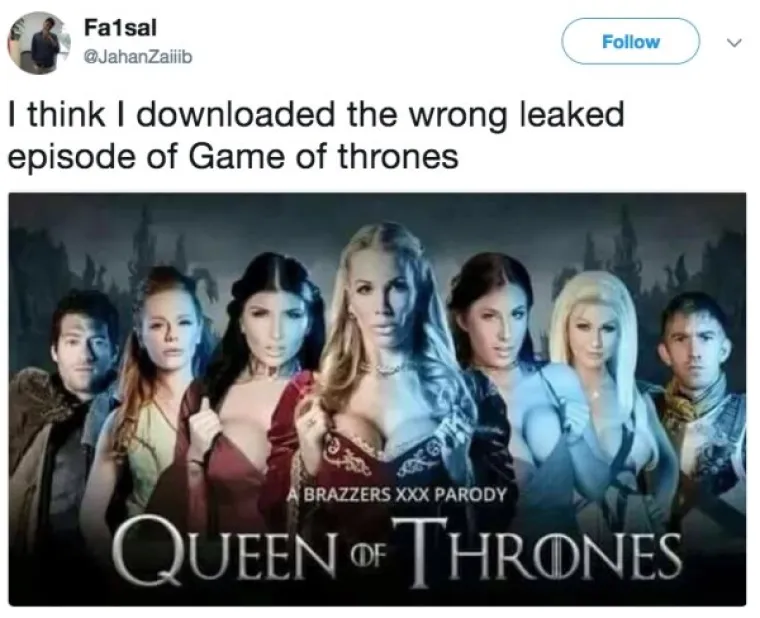The height and width of the screenshot is (618, 760).
Task: Open the attached Queen of Thrones image
Action: pos(377,399)
